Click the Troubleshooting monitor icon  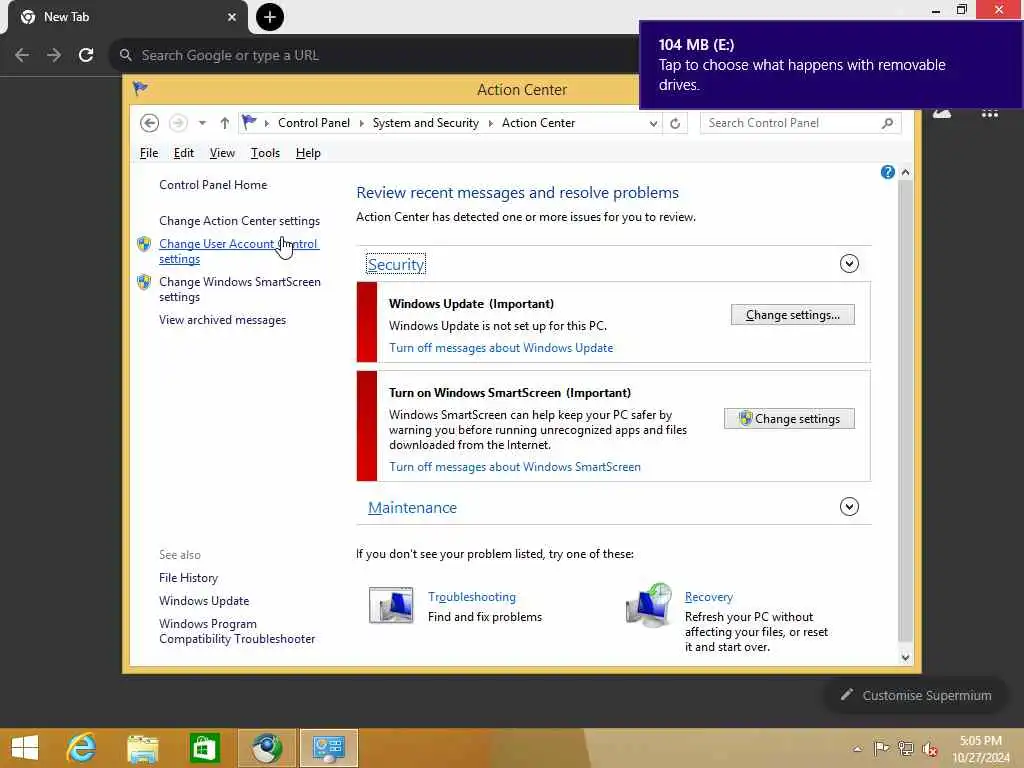(391, 605)
